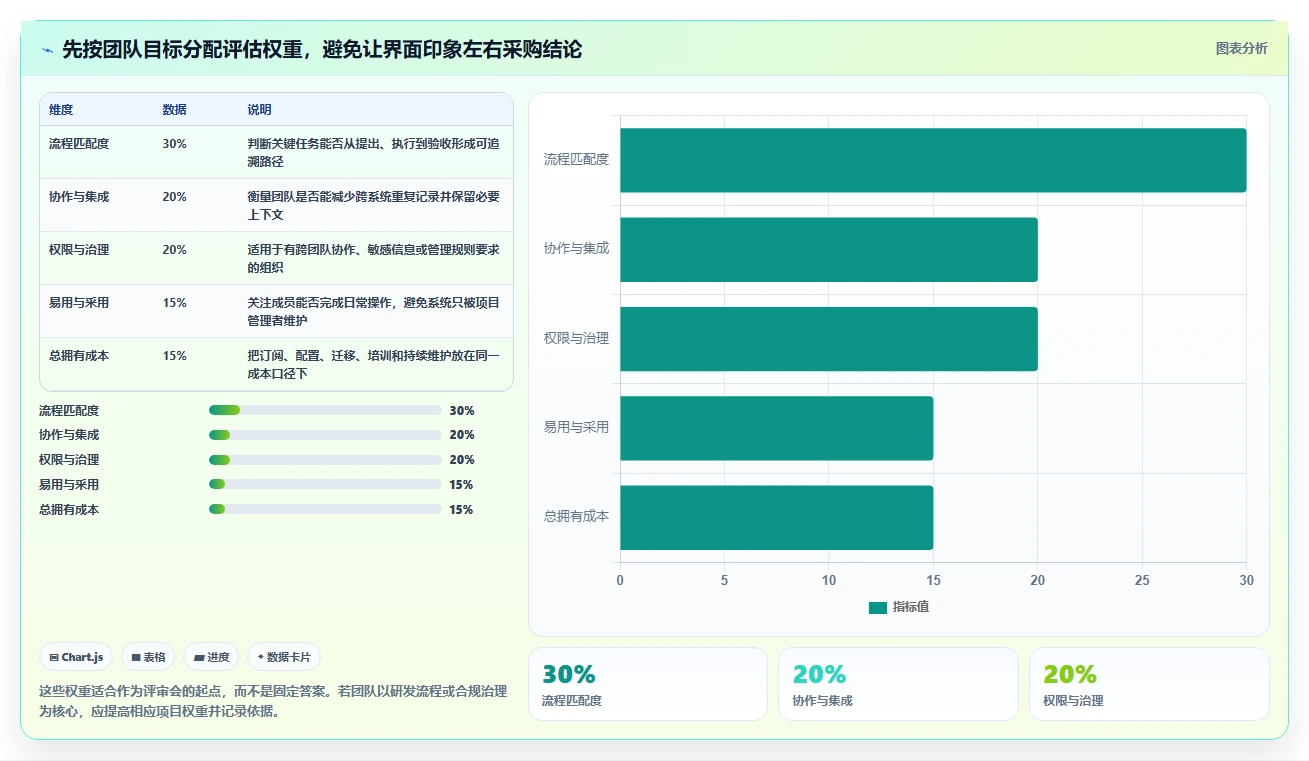Click 易用与采用 in the table

pyautogui.click(x=79, y=303)
